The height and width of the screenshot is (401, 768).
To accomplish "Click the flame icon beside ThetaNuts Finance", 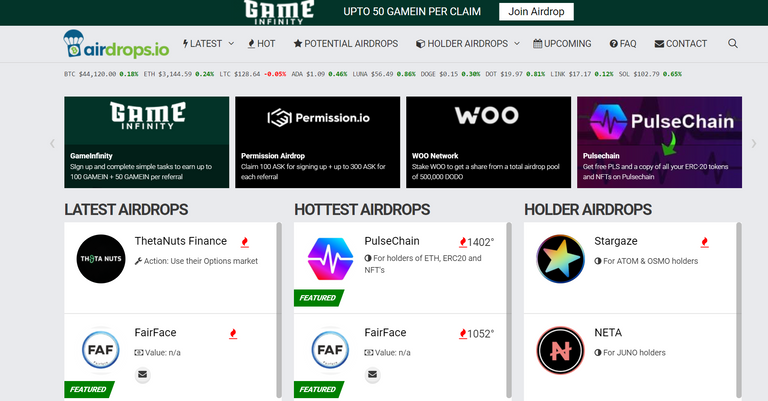I will [x=244, y=242].
